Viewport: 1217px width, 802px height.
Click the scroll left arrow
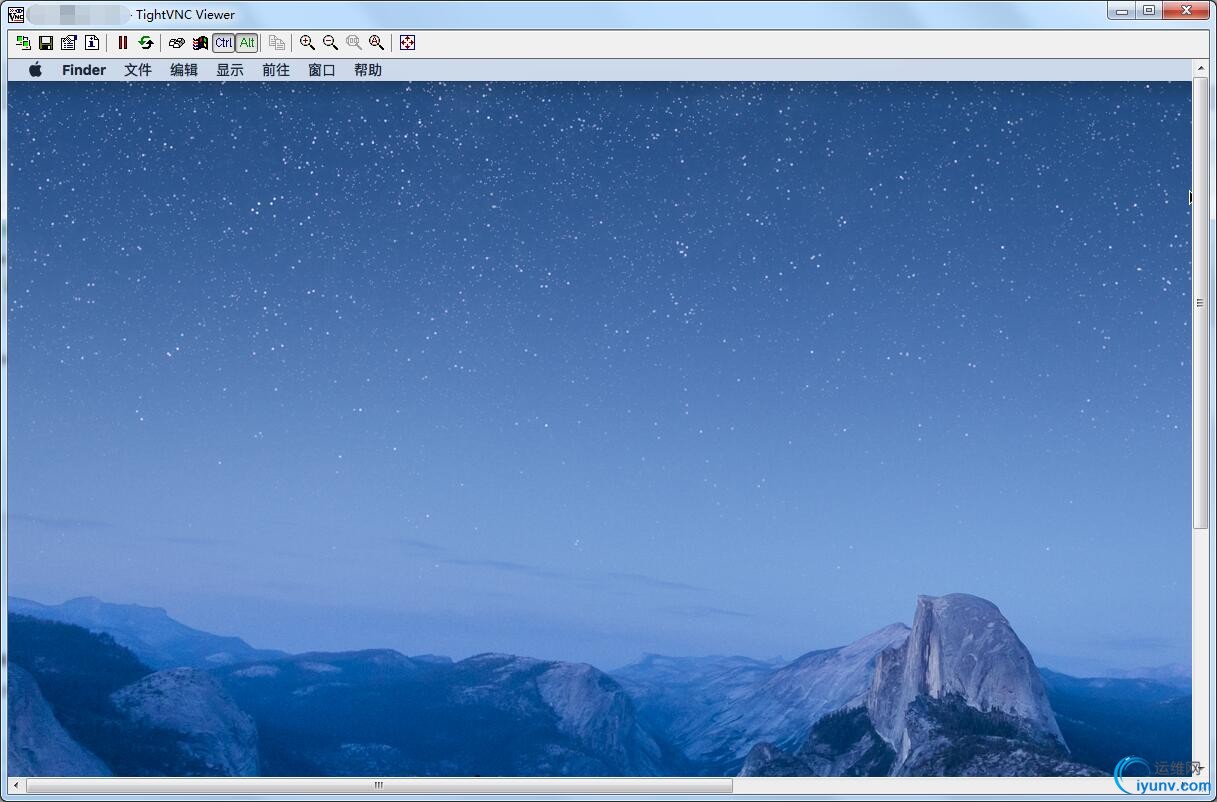pyautogui.click(x=16, y=786)
